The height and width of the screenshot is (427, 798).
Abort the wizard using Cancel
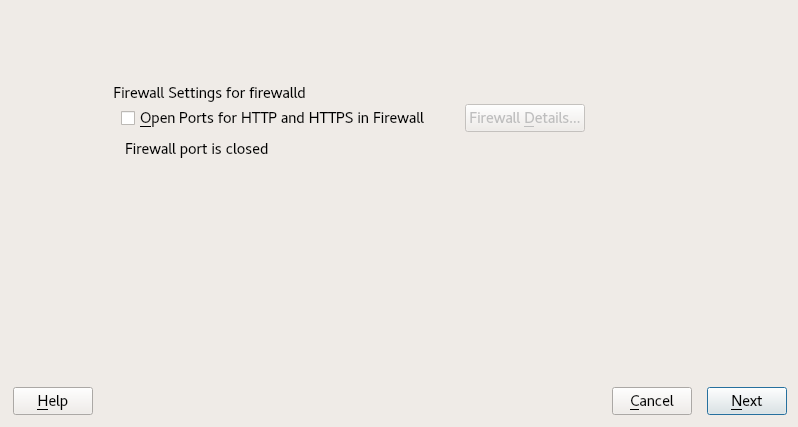pyautogui.click(x=651, y=401)
